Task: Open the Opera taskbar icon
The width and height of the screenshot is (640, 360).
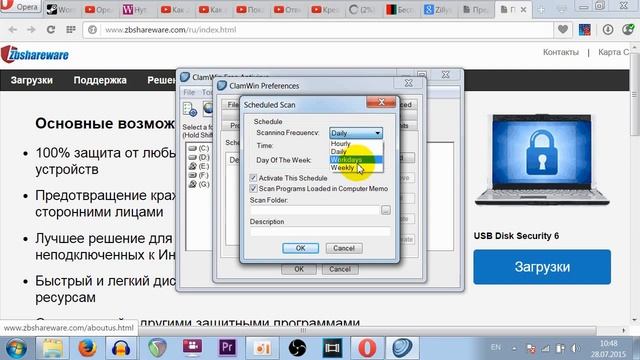Action: coord(367,348)
